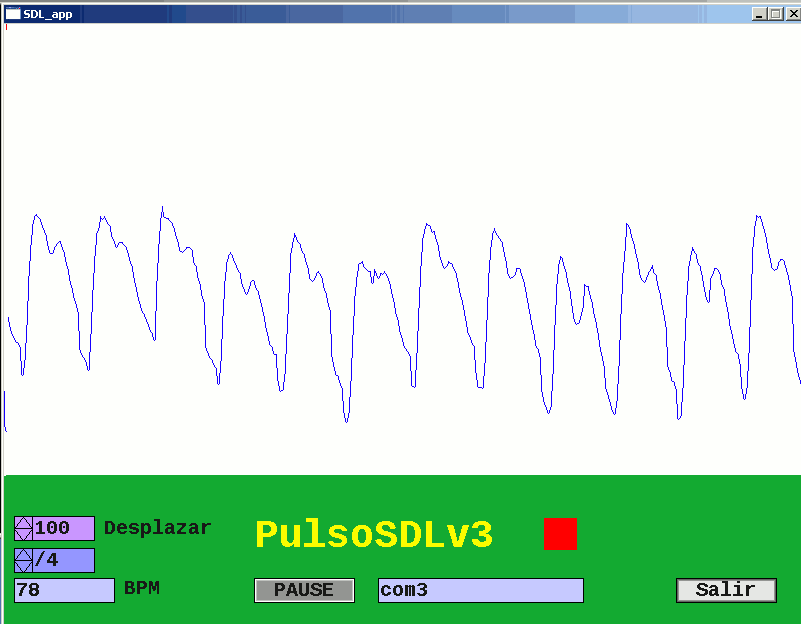The height and width of the screenshot is (624, 801).
Task: Increase the Desplazar value with up arrow
Action: click(x=23, y=523)
